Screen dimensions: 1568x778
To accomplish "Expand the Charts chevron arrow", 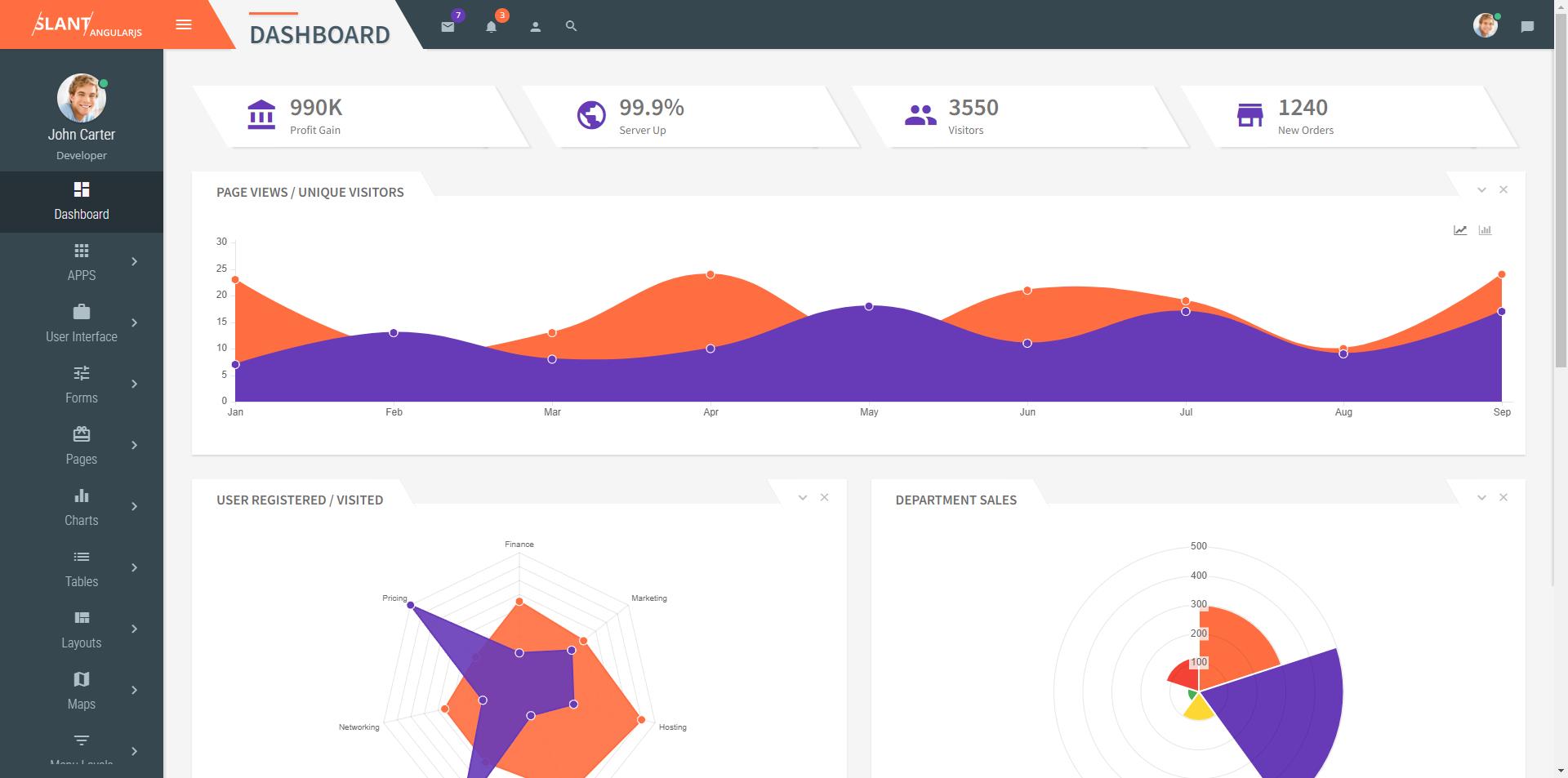I will (x=135, y=506).
